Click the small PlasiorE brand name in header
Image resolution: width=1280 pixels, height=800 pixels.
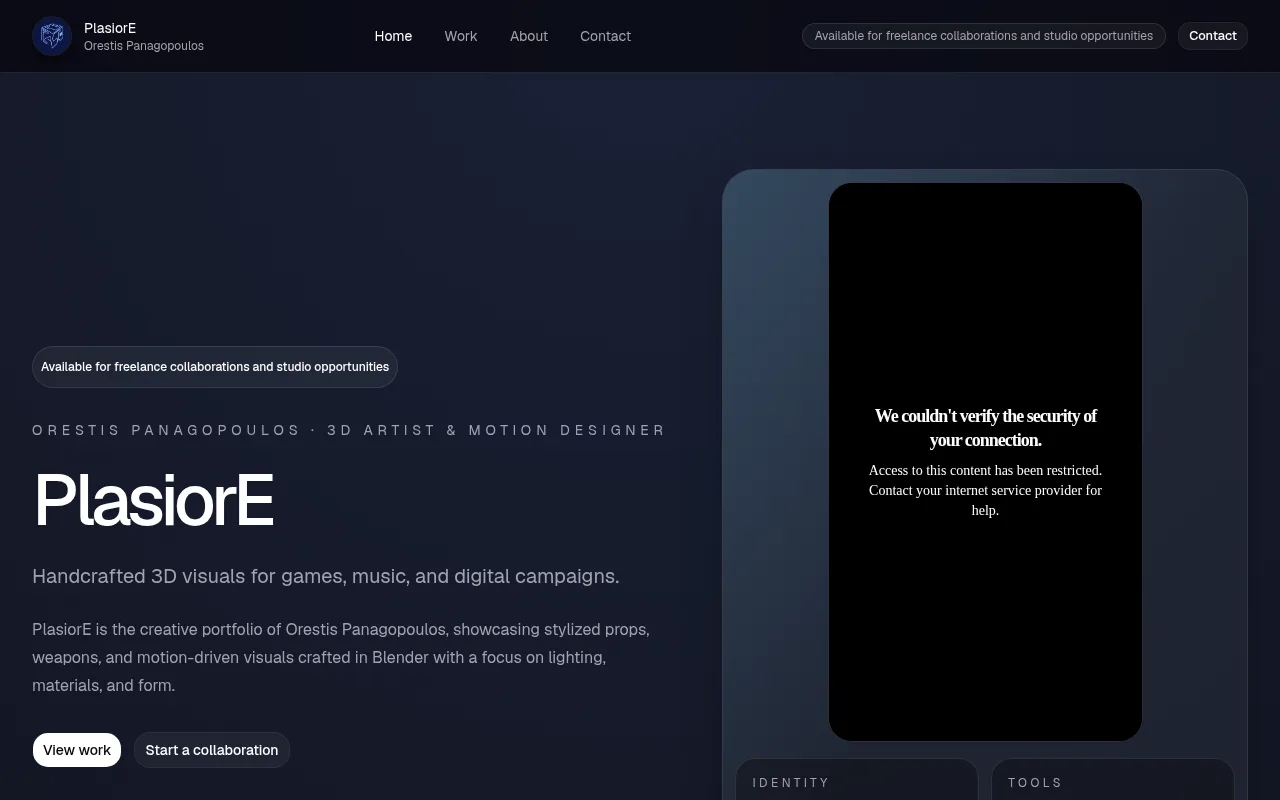click(x=110, y=28)
